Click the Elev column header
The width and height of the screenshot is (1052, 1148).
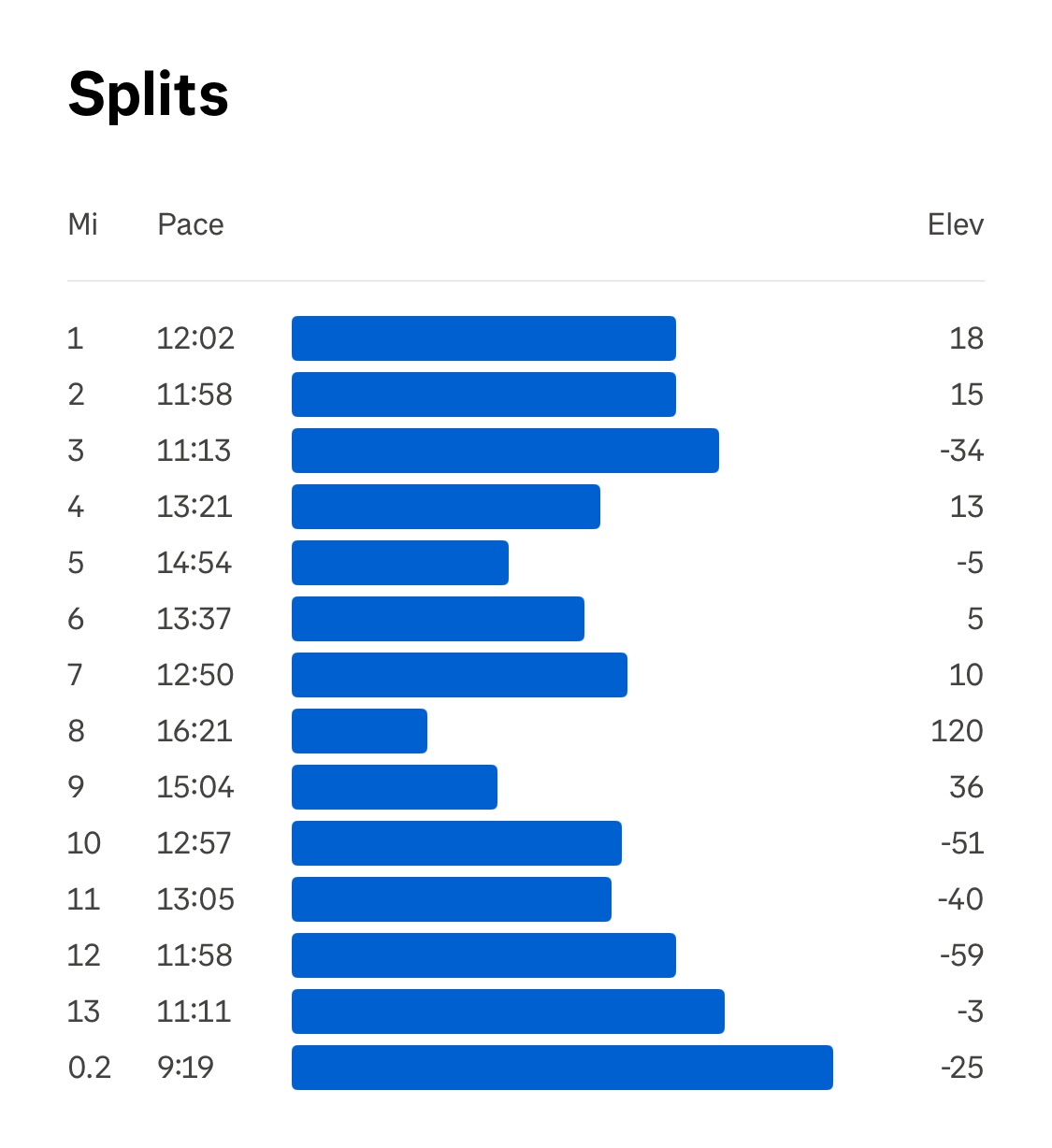955,224
